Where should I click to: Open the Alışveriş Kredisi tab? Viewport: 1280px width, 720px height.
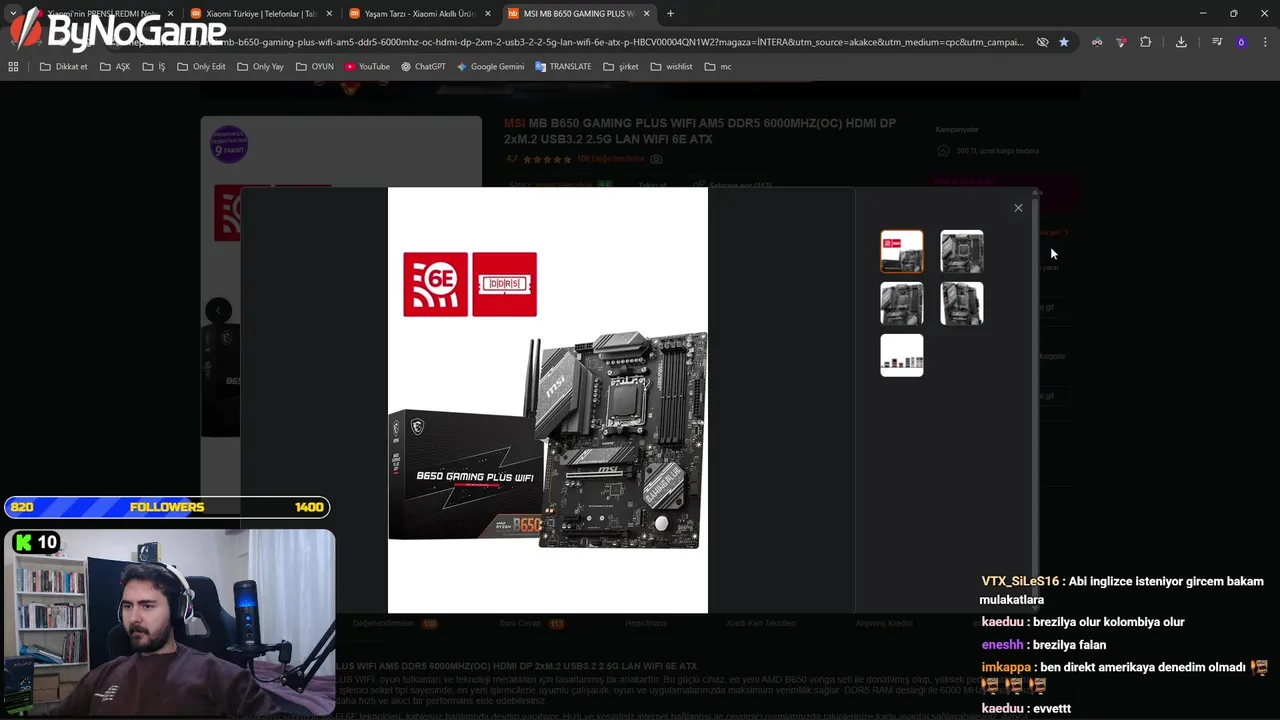tap(884, 623)
